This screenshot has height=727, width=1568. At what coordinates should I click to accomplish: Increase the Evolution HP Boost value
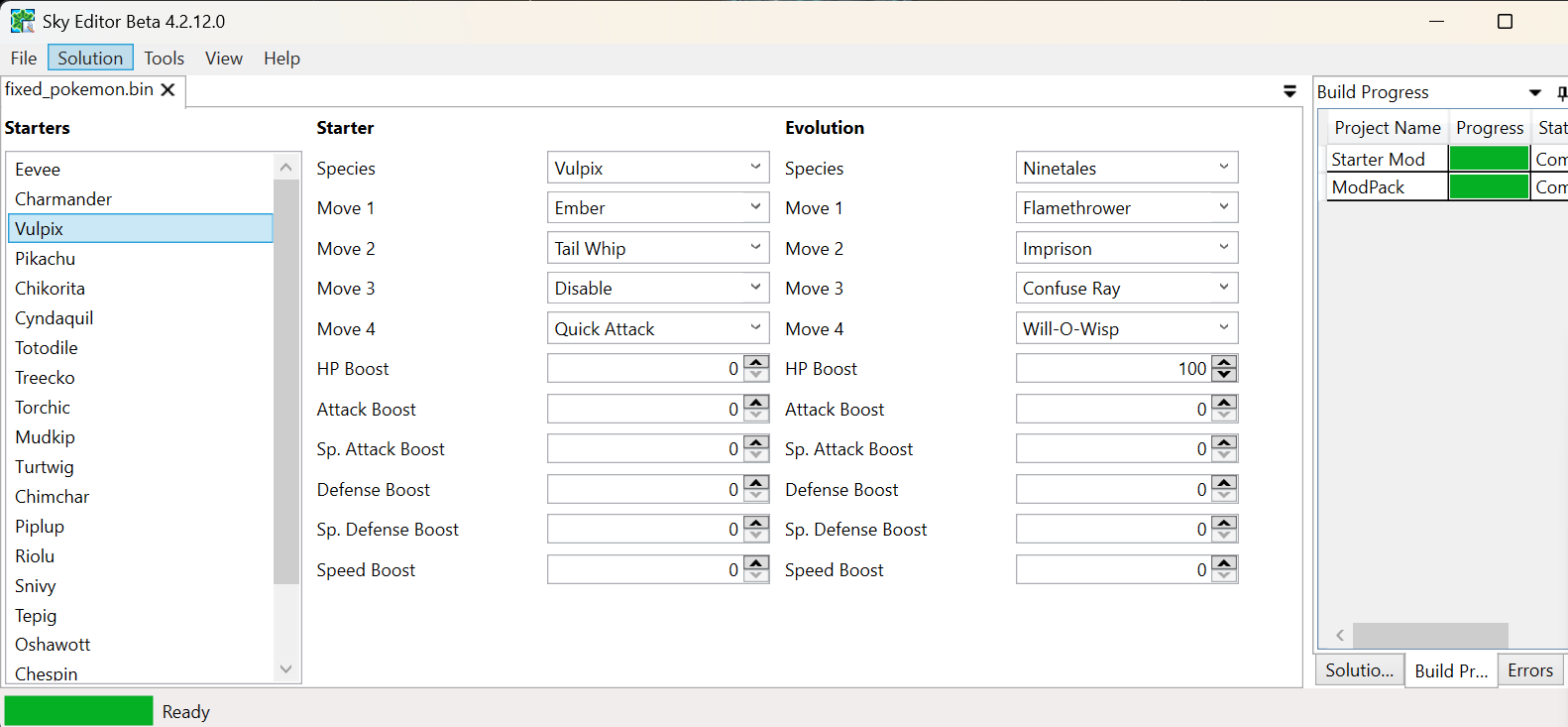[x=1225, y=363]
